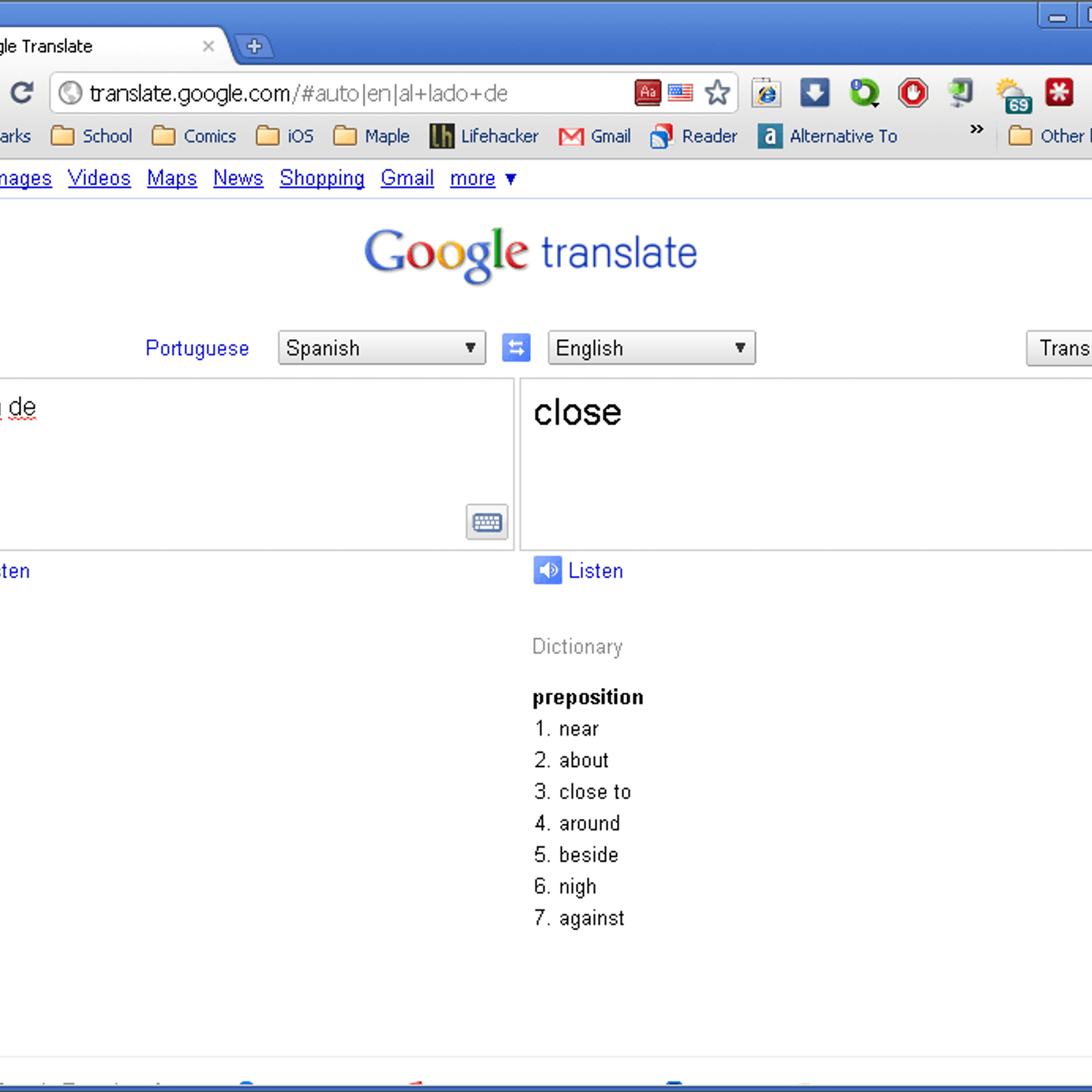Open the Lifehacker bookmark

point(484,136)
